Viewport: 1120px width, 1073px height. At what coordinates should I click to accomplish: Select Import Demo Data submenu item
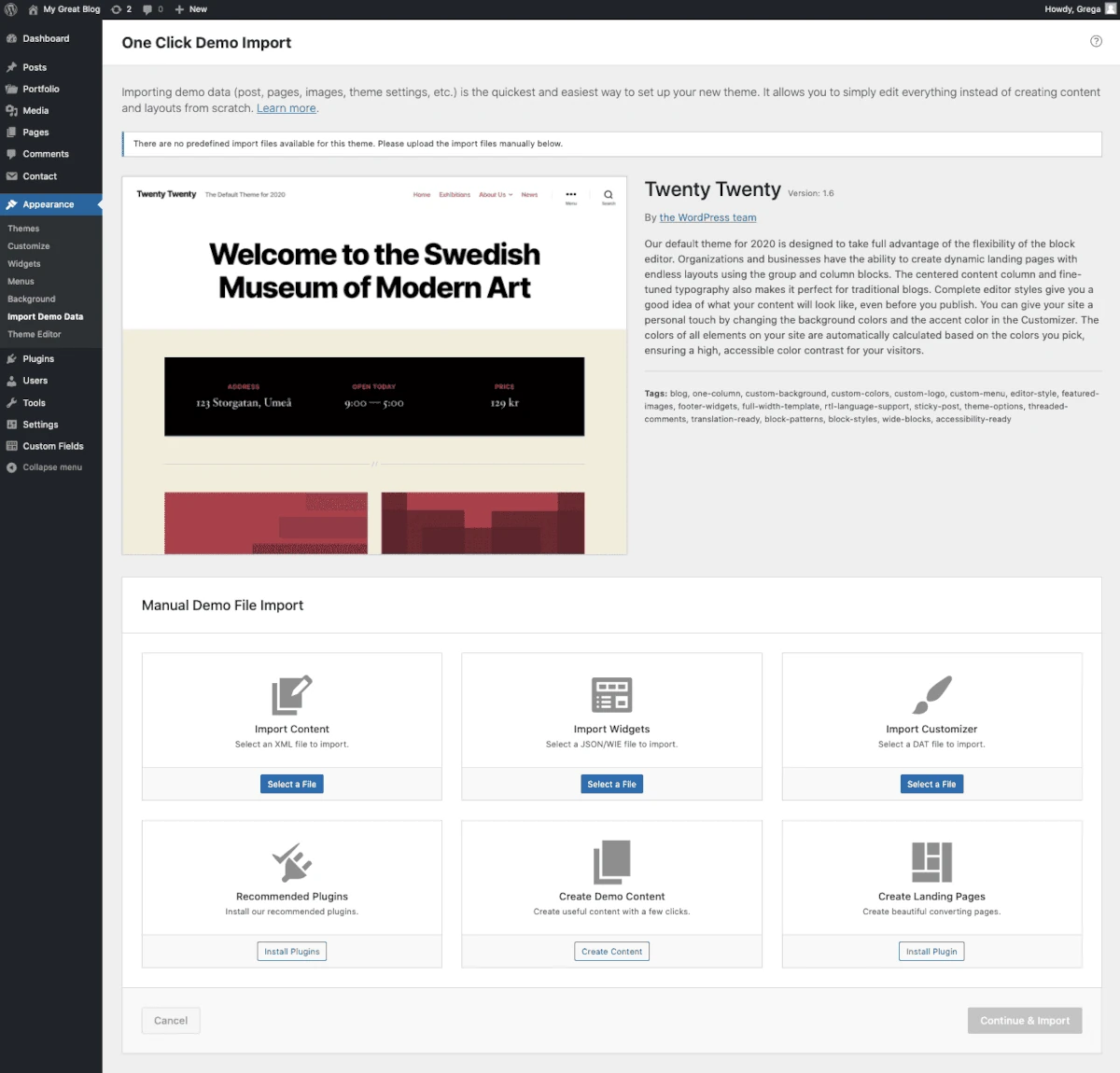coord(46,317)
